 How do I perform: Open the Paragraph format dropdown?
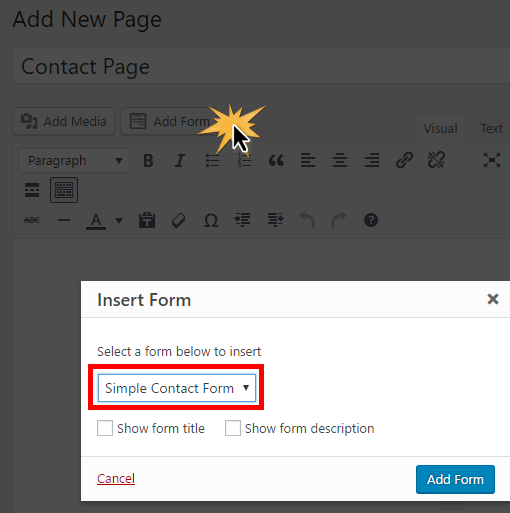(74, 160)
